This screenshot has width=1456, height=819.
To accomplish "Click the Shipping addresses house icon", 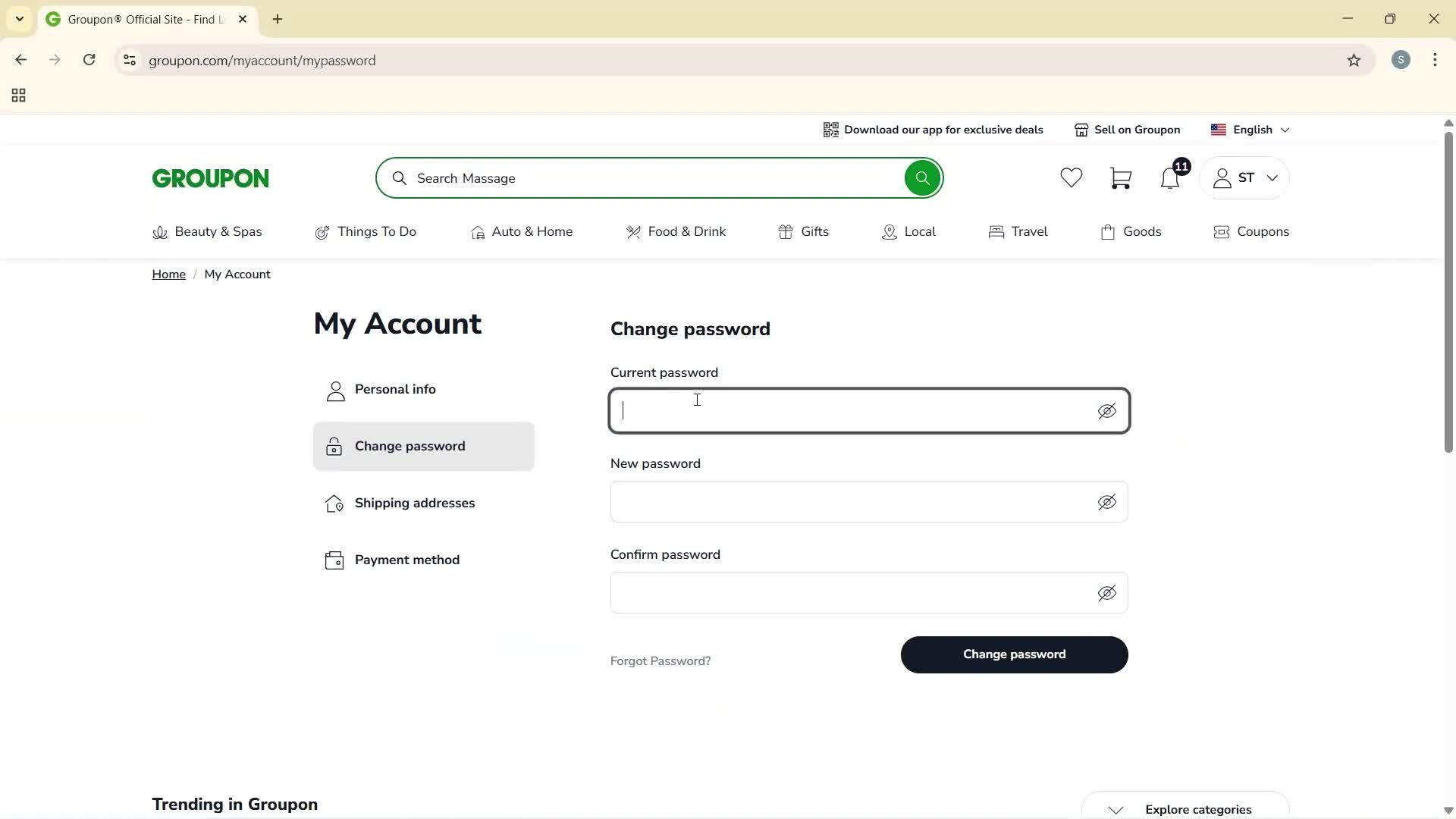I will 334,503.
